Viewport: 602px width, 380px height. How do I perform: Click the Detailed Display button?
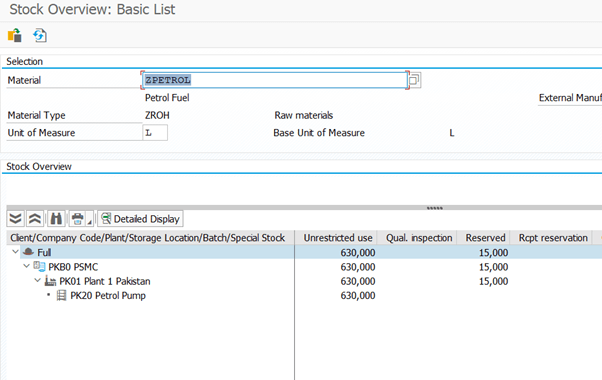[x=141, y=219]
